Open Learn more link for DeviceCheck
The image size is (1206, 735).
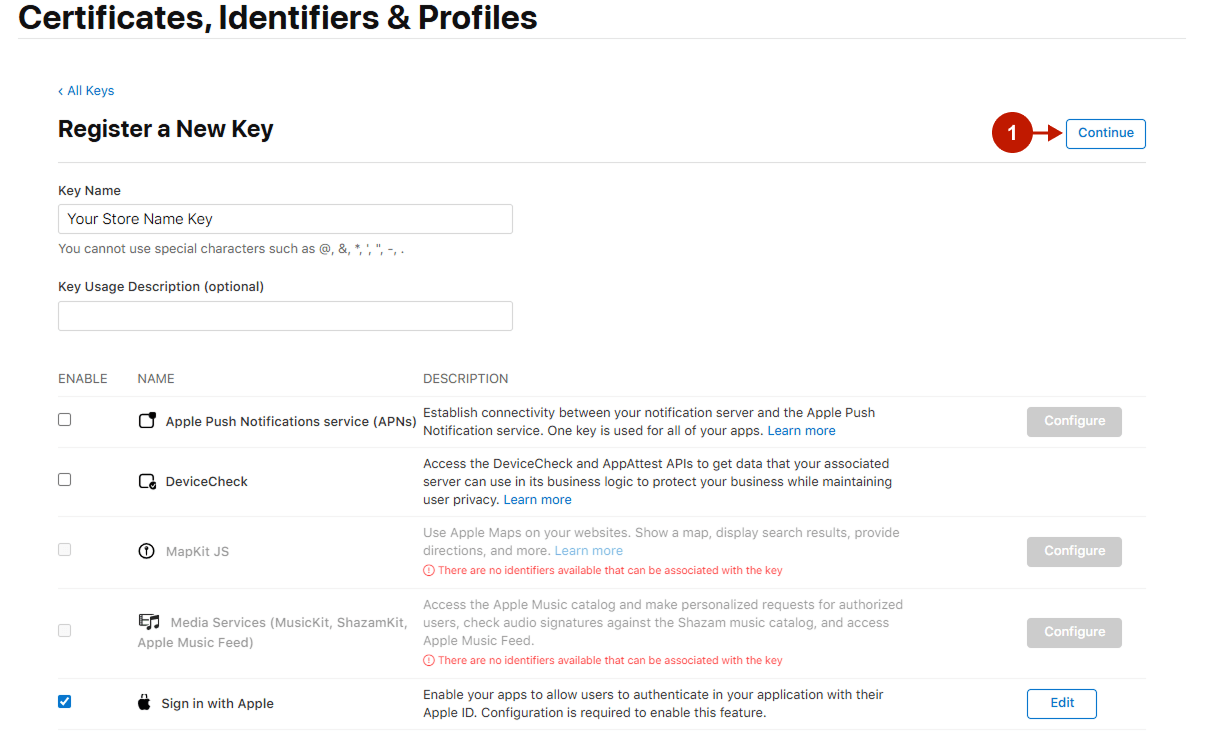(x=537, y=500)
